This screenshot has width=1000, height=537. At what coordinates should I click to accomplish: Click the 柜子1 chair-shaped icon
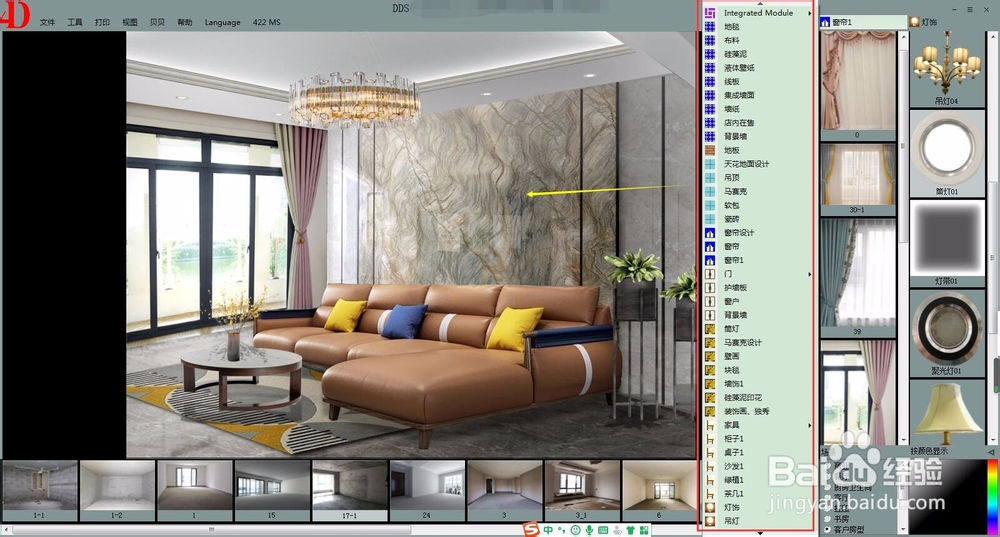point(710,439)
